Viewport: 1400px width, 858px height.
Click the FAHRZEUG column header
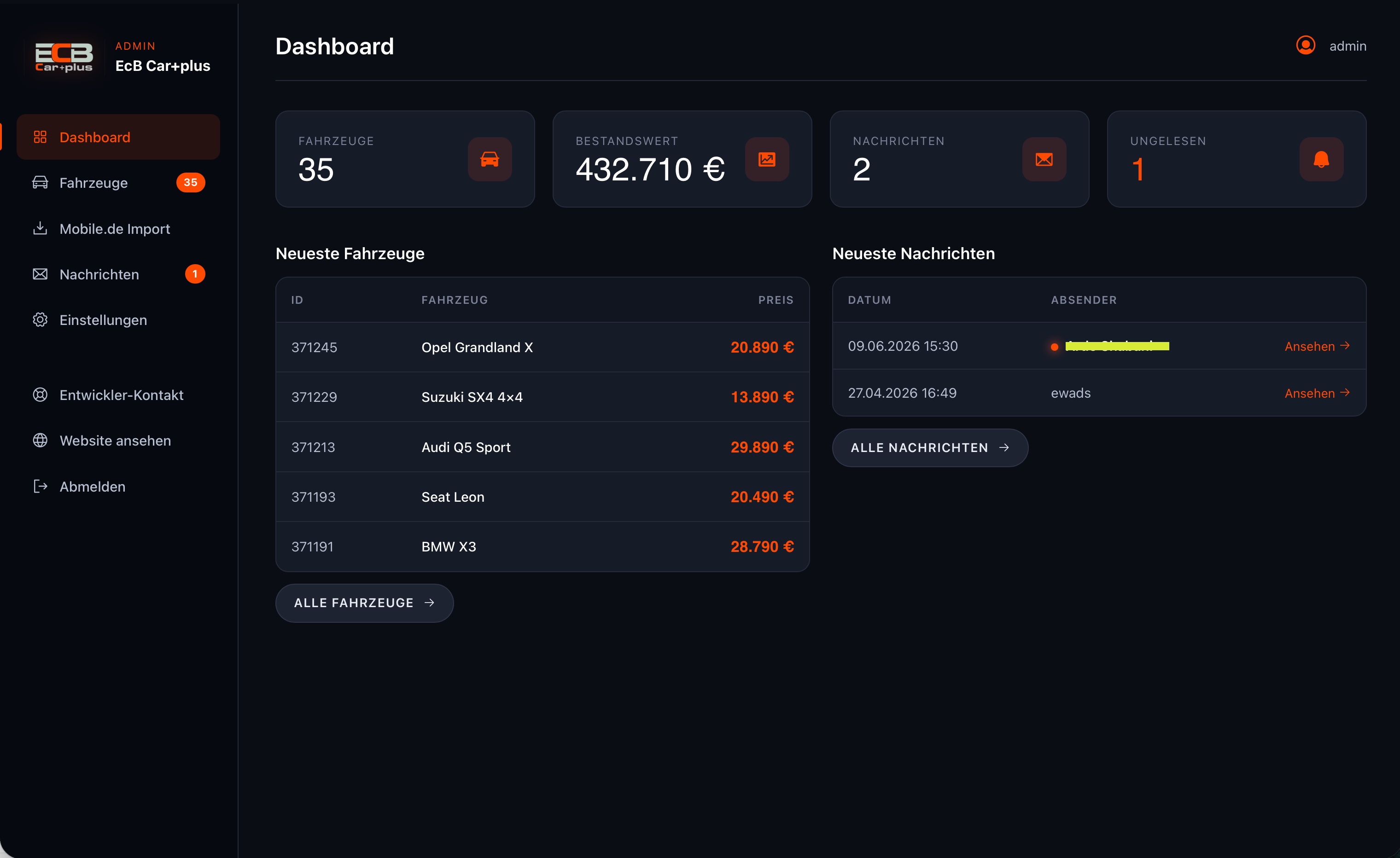(x=455, y=300)
